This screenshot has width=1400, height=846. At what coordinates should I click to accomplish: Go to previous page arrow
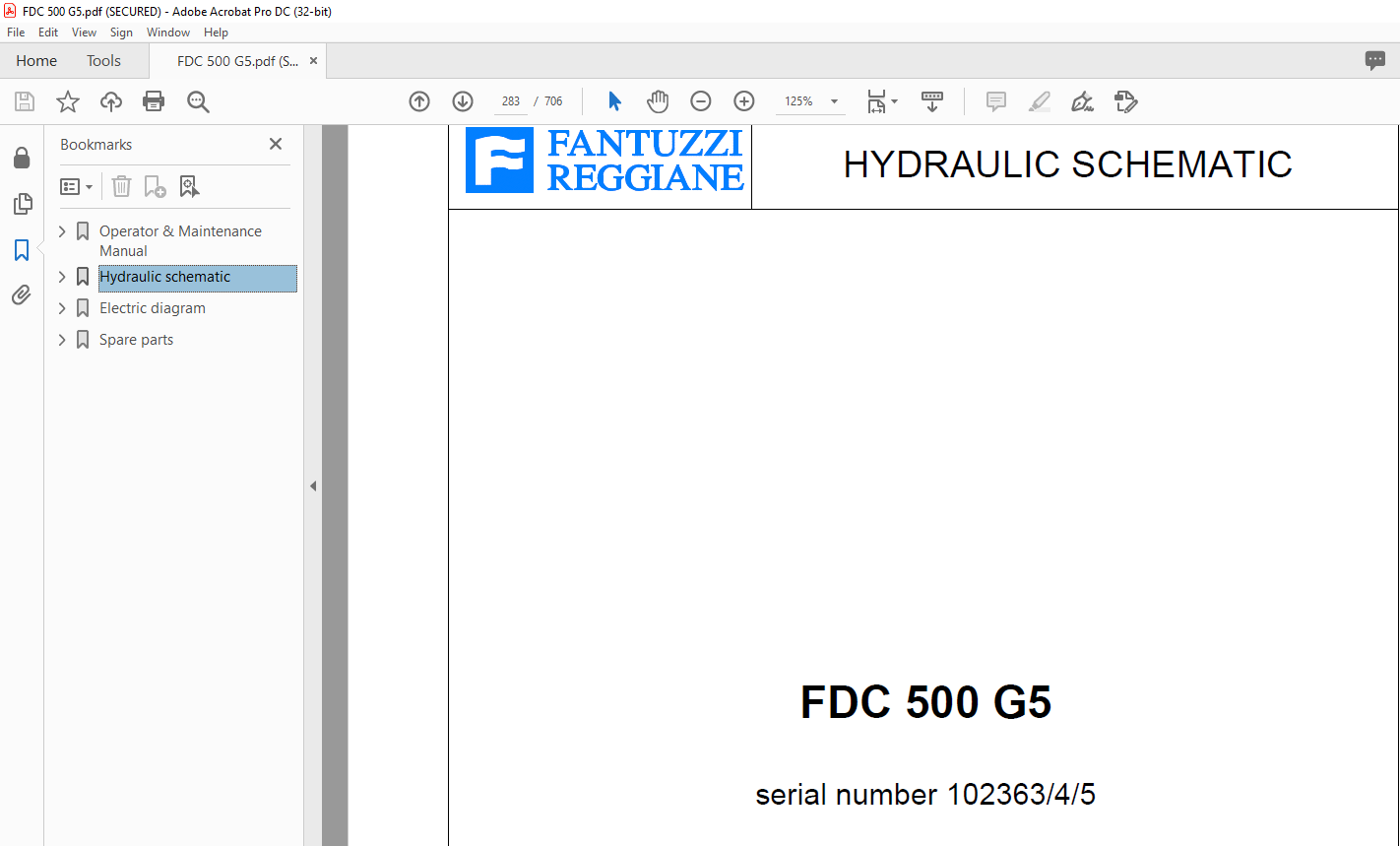(x=419, y=101)
